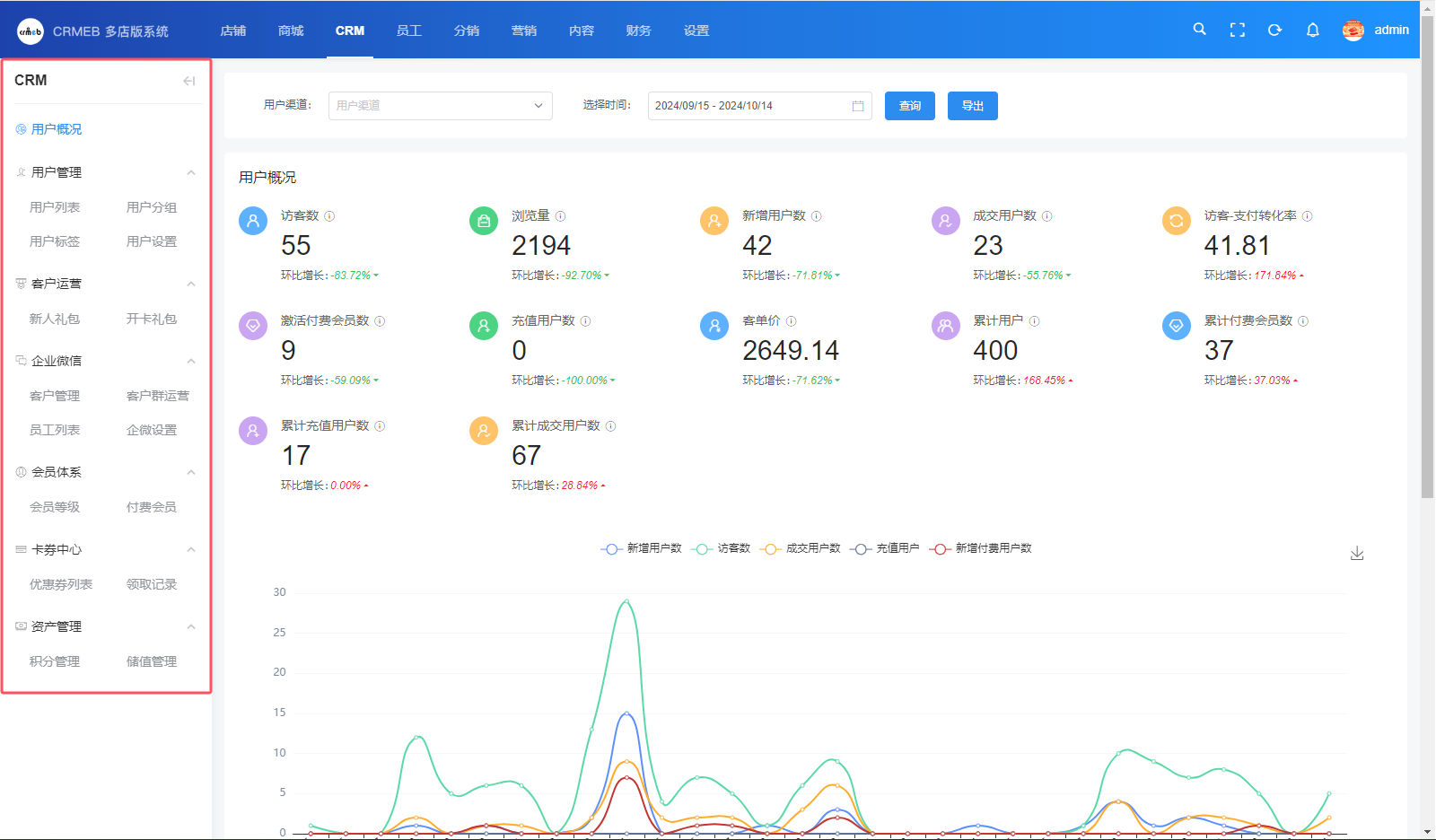Open 用户列表 in the sidebar
Image resolution: width=1436 pixels, height=840 pixels.
(x=55, y=207)
